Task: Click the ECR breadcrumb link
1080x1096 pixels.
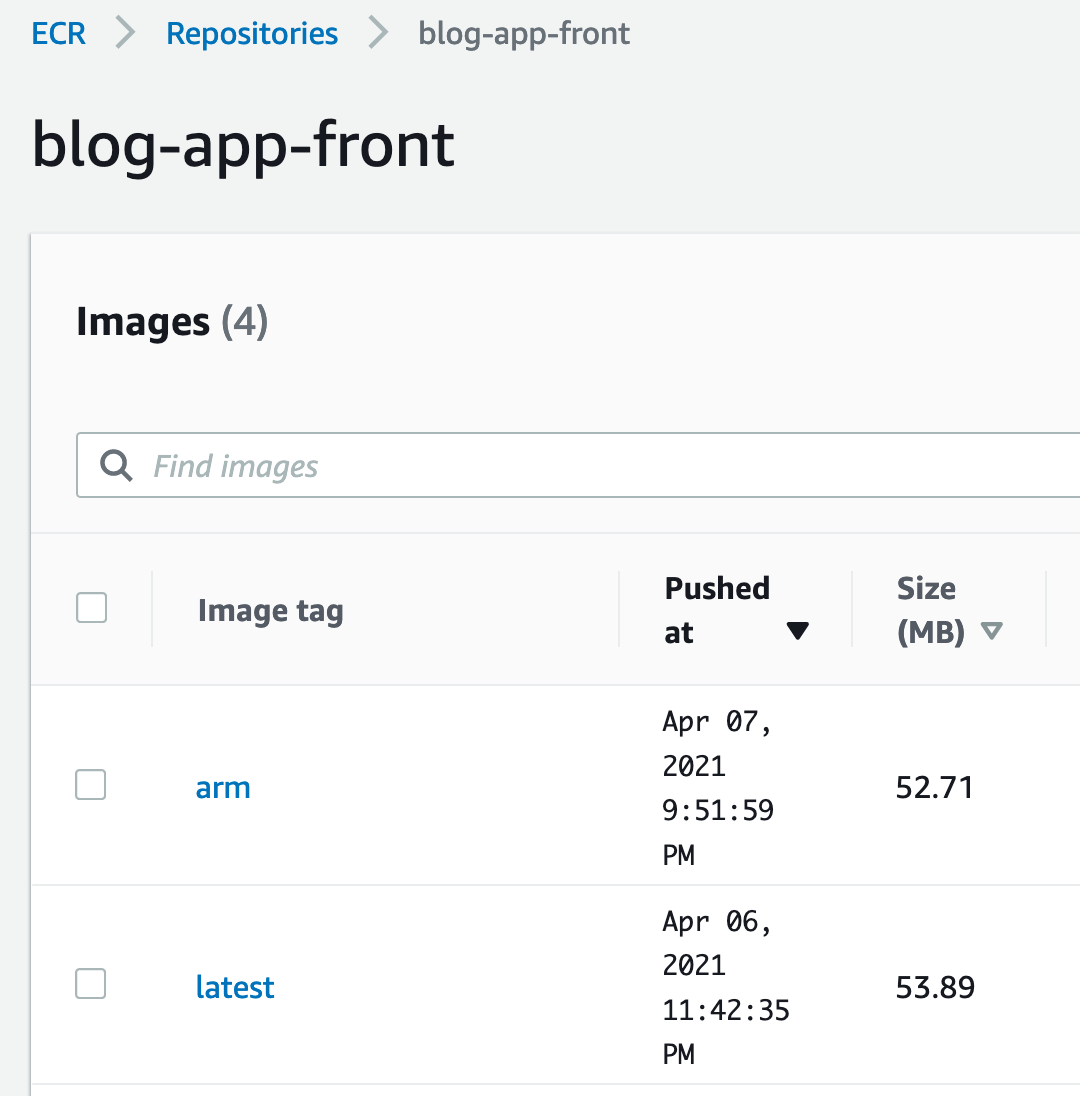Action: tap(59, 33)
